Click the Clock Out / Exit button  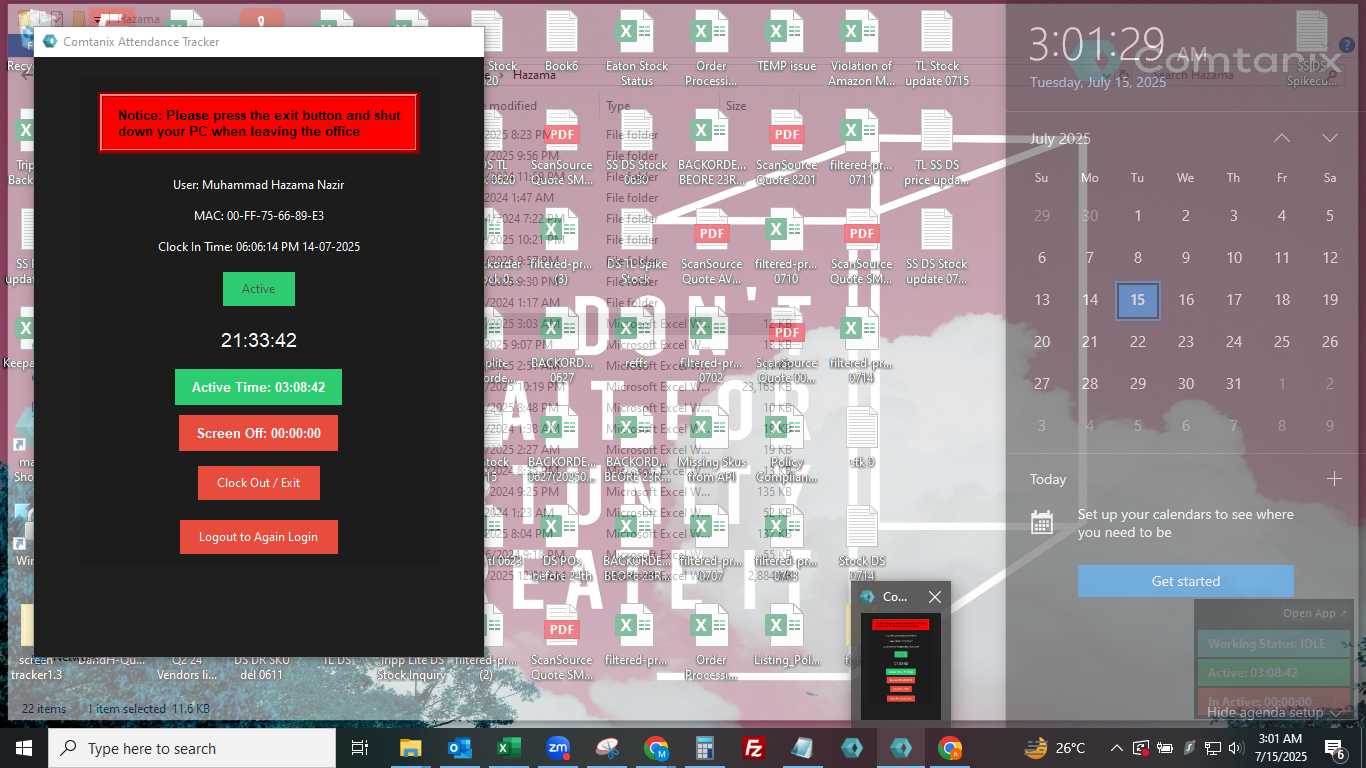tap(258, 483)
